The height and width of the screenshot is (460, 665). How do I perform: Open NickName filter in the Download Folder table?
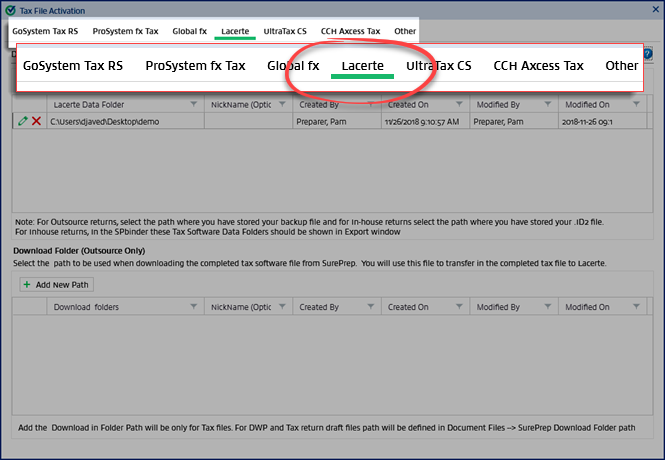(x=282, y=308)
